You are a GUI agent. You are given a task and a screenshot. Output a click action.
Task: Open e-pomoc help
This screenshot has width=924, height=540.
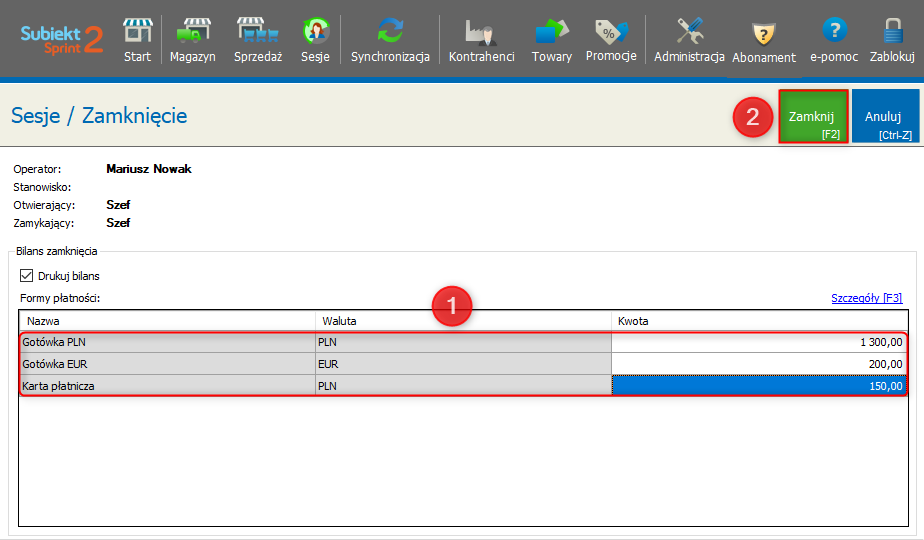tap(834, 40)
